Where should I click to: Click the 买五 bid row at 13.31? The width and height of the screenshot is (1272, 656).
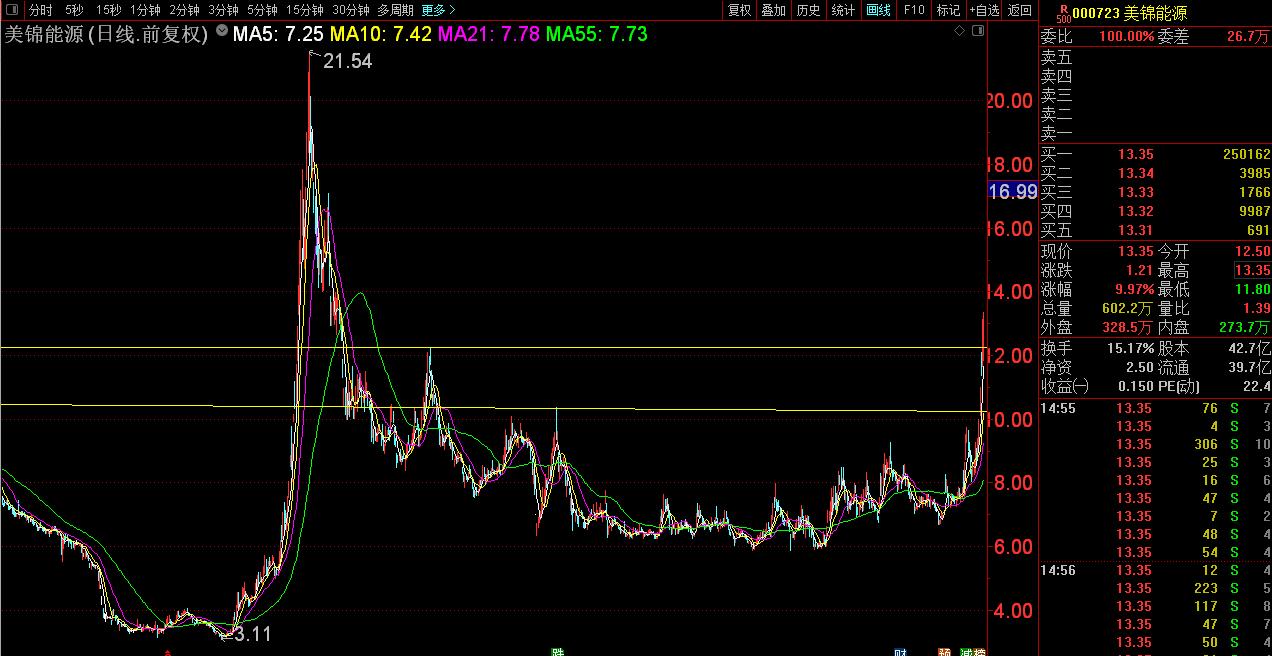click(x=1155, y=230)
